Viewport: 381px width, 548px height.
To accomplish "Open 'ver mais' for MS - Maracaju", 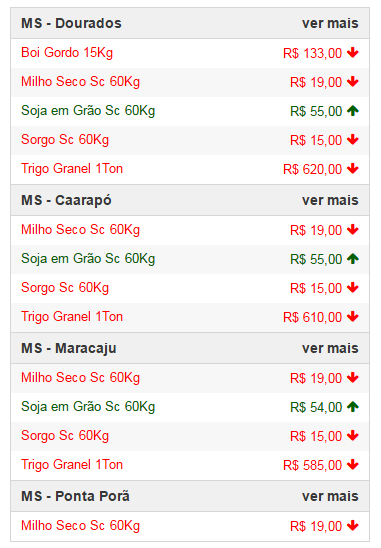I will coord(330,348).
